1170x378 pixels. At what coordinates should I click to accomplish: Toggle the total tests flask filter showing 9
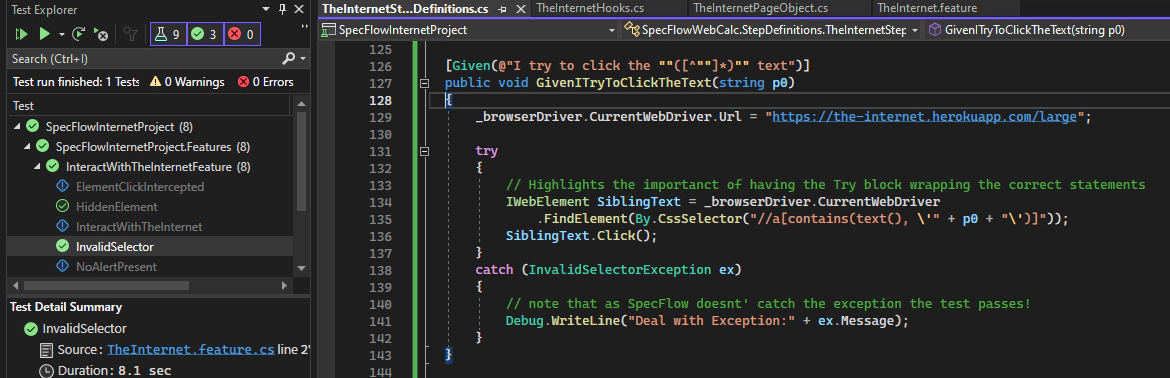pyautogui.click(x=168, y=34)
